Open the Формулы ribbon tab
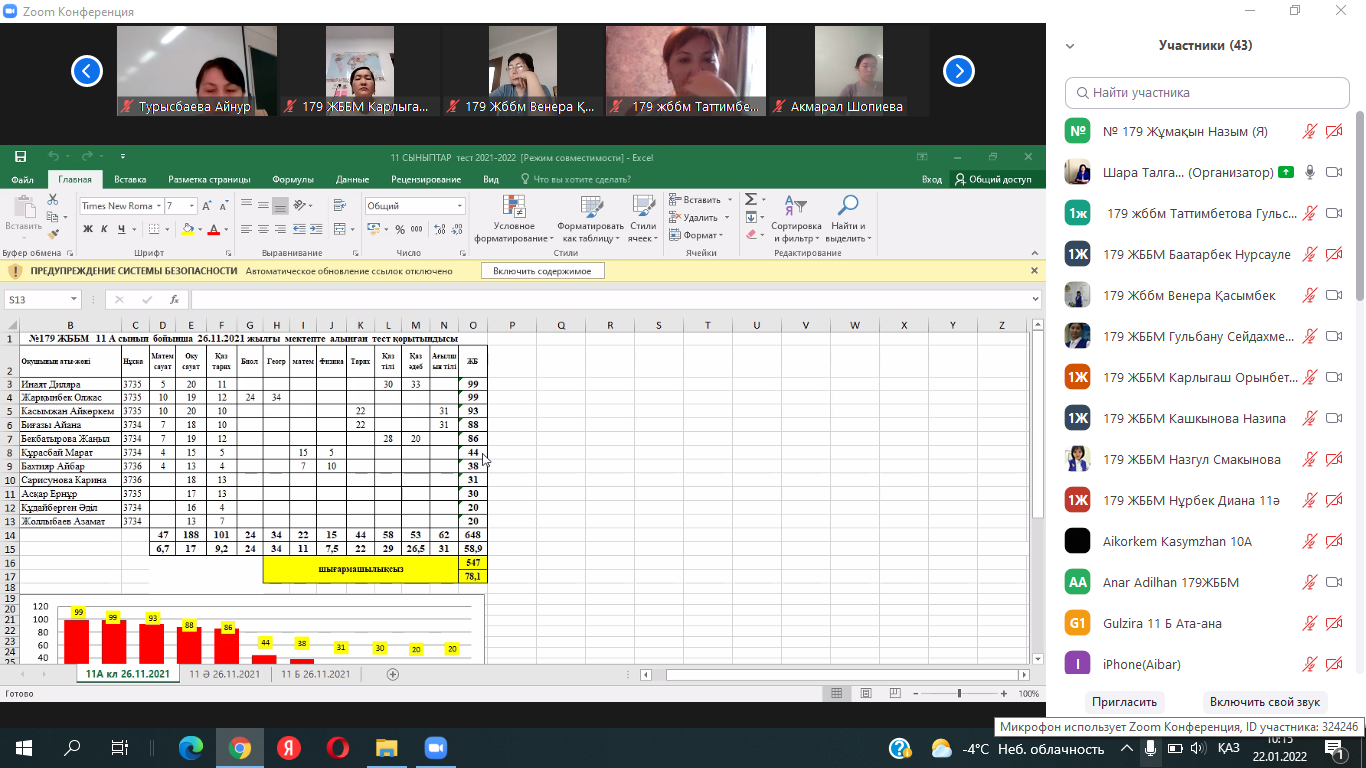Screen dimensions: 1366x768 [293, 180]
